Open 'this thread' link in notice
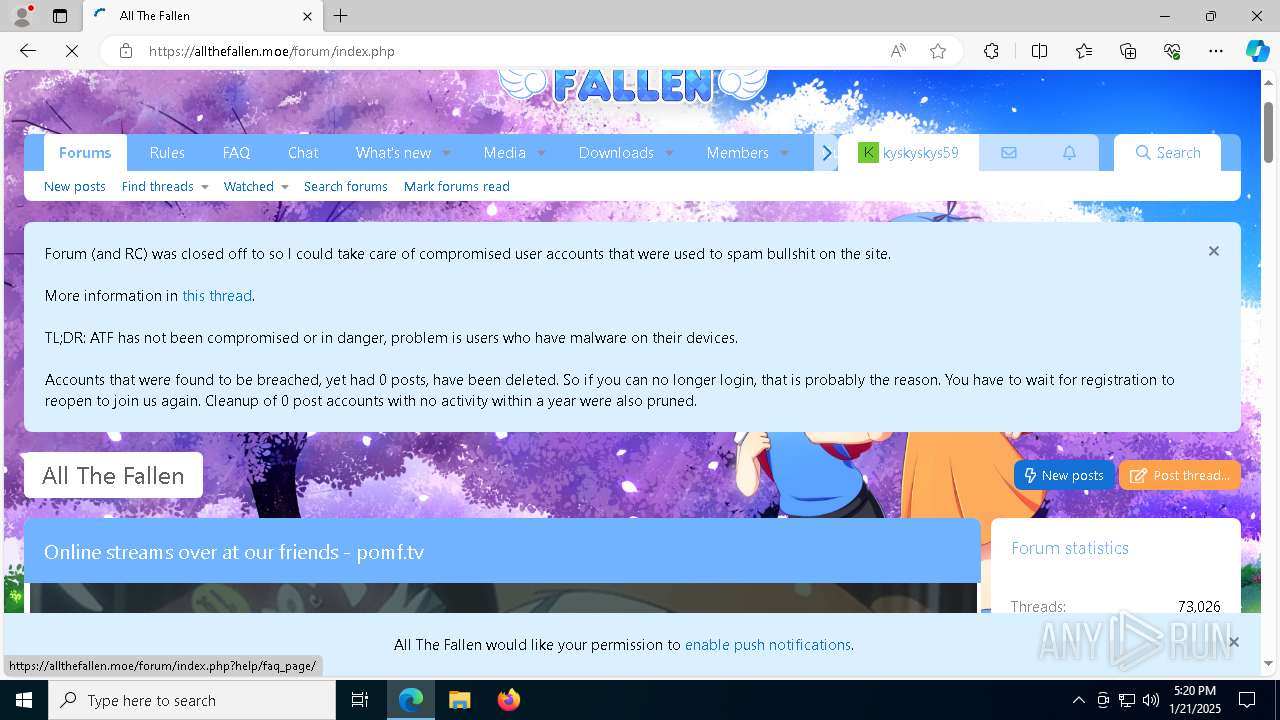The width and height of the screenshot is (1280, 720). coord(217,296)
